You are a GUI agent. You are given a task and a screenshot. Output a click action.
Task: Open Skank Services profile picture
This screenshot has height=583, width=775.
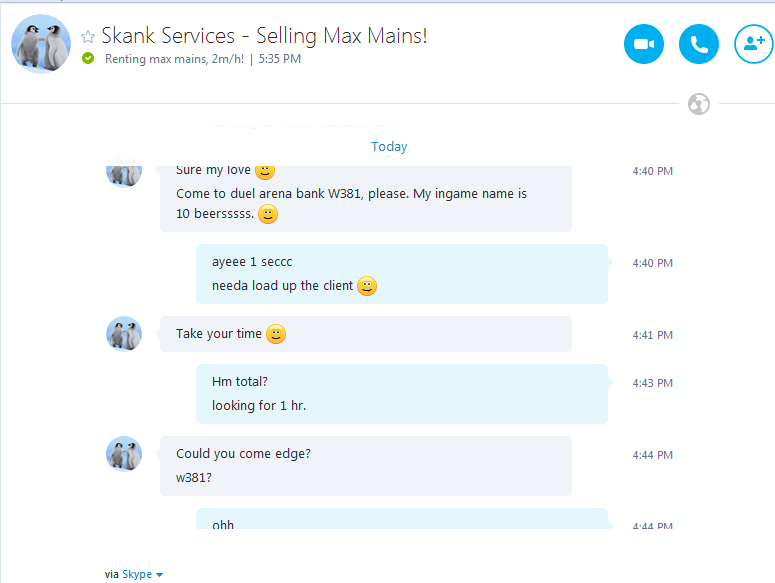pyautogui.click(x=41, y=44)
